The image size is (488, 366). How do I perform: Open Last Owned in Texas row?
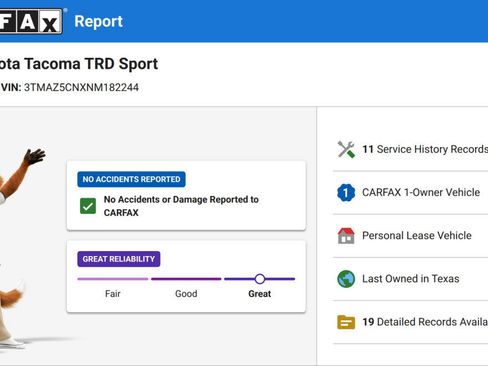click(x=411, y=279)
